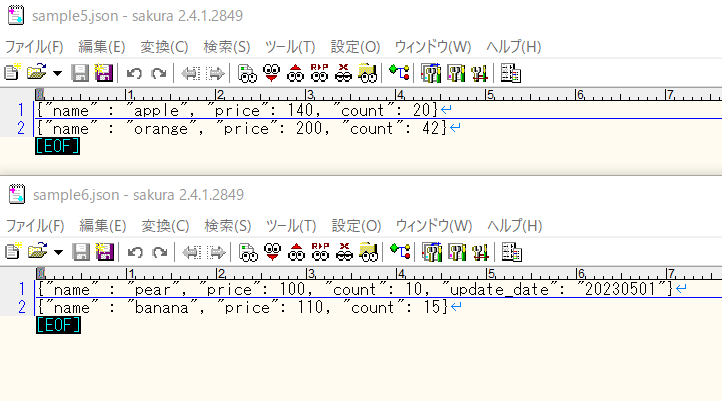Open type settings list icon in sample6.json window
This screenshot has height=401, width=722.
click(432, 252)
